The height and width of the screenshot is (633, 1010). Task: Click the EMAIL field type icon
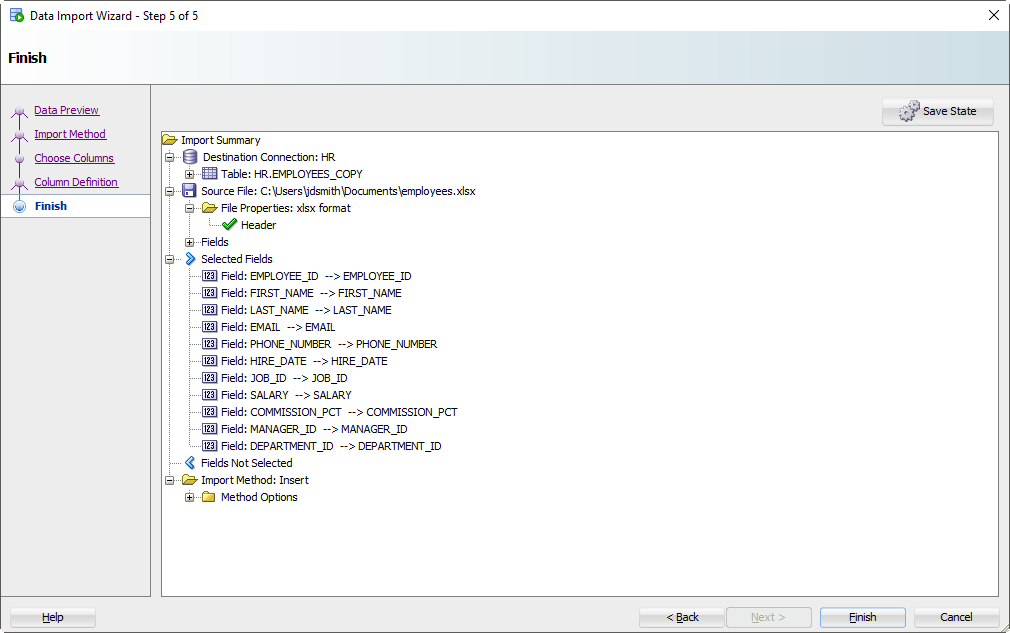[x=209, y=327]
